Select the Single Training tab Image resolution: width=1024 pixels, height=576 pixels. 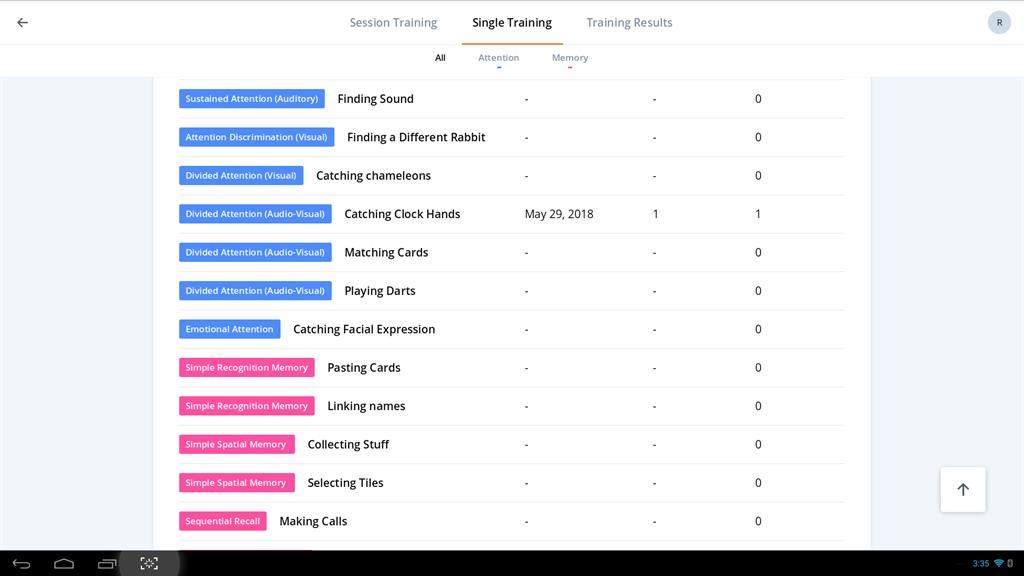pyautogui.click(x=512, y=23)
